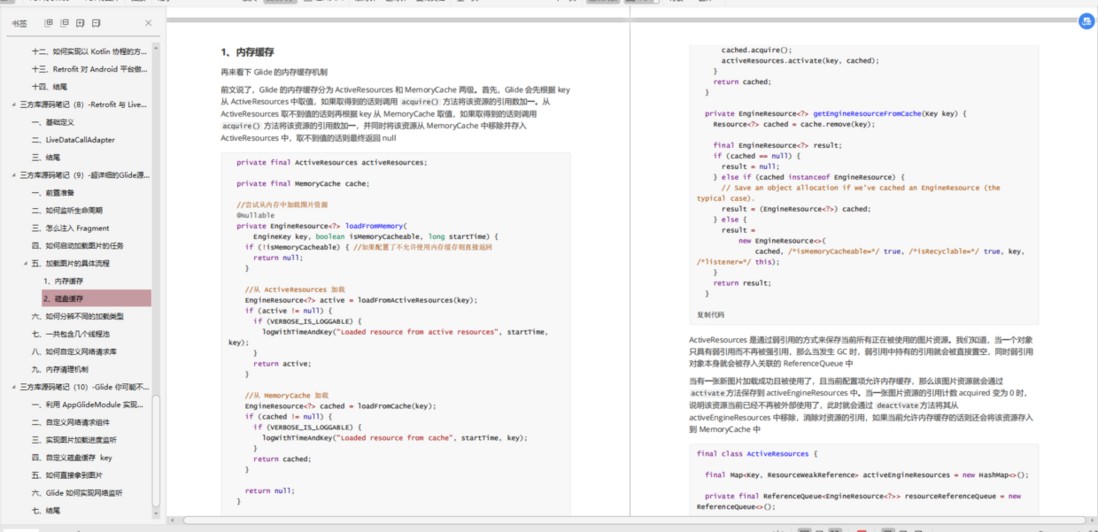Click the 书签 panel title
The width and height of the screenshot is (1098, 532).
point(19,23)
